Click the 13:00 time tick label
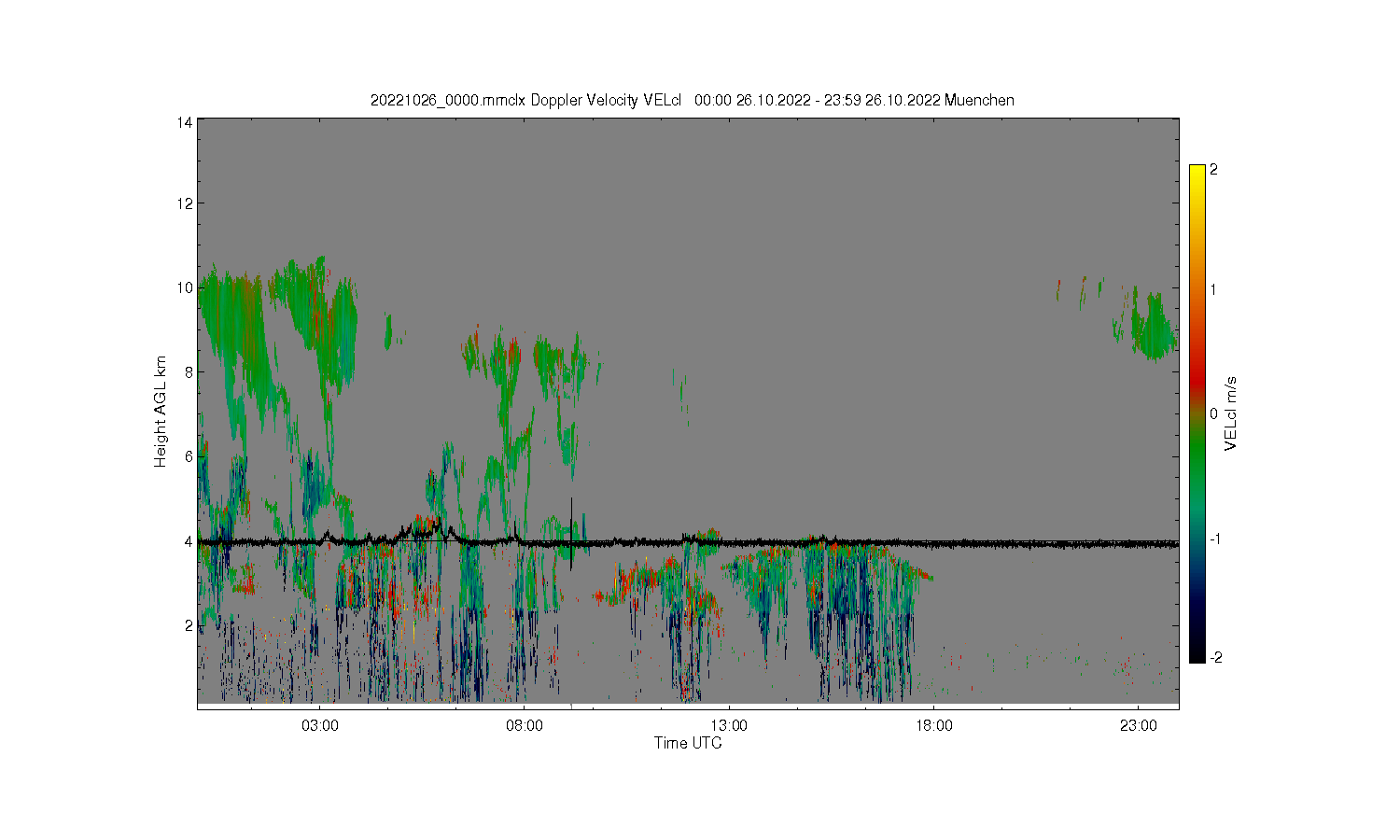The image size is (1400, 840). (729, 725)
